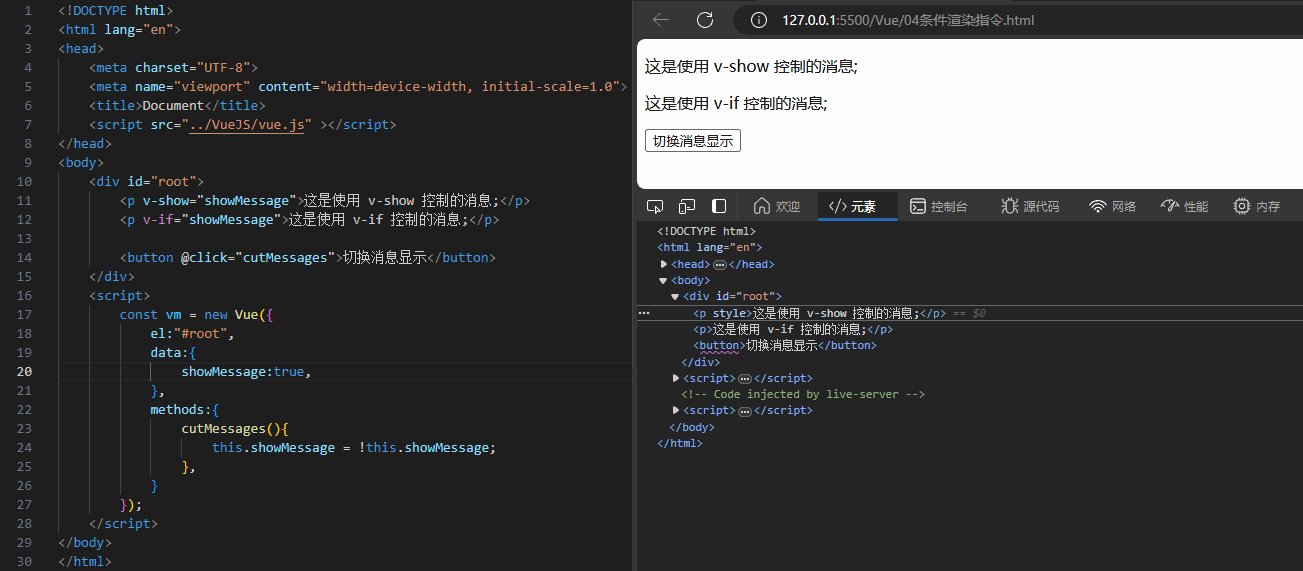Open the 控制台 console tab
1303x571 pixels.
pyautogui.click(x=938, y=206)
